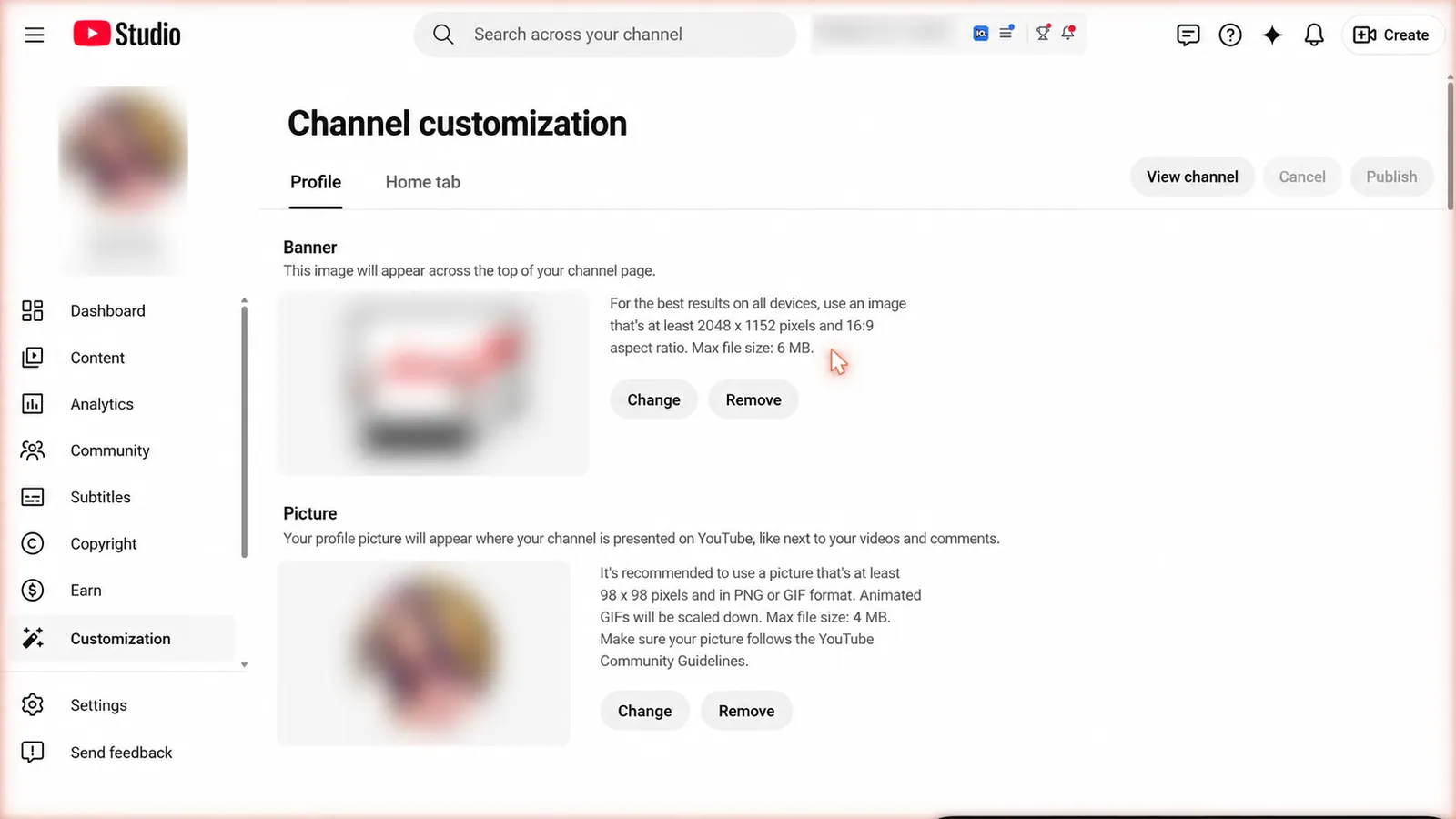Click Change under the Picture section
The width and height of the screenshot is (1456, 819).
pos(644,712)
